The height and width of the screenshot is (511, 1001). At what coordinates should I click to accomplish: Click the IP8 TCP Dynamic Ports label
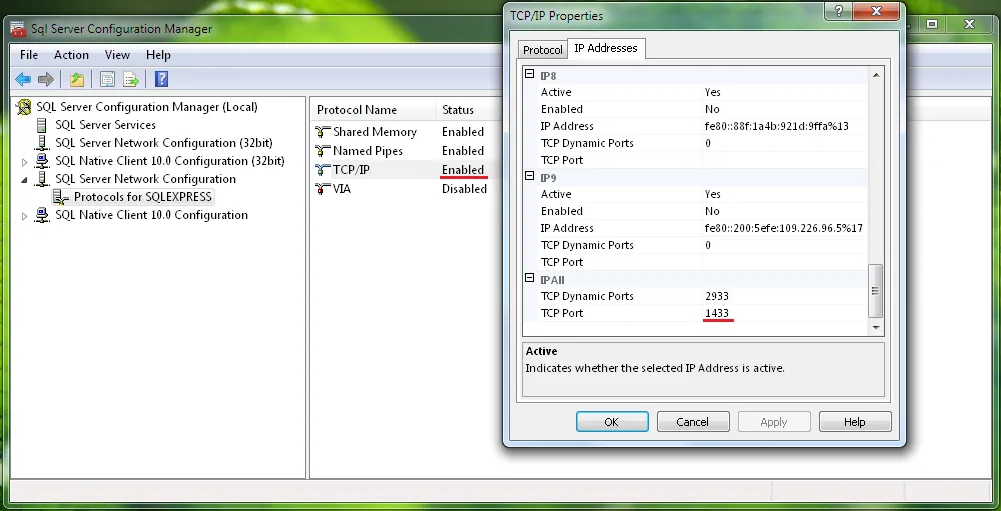coord(587,143)
